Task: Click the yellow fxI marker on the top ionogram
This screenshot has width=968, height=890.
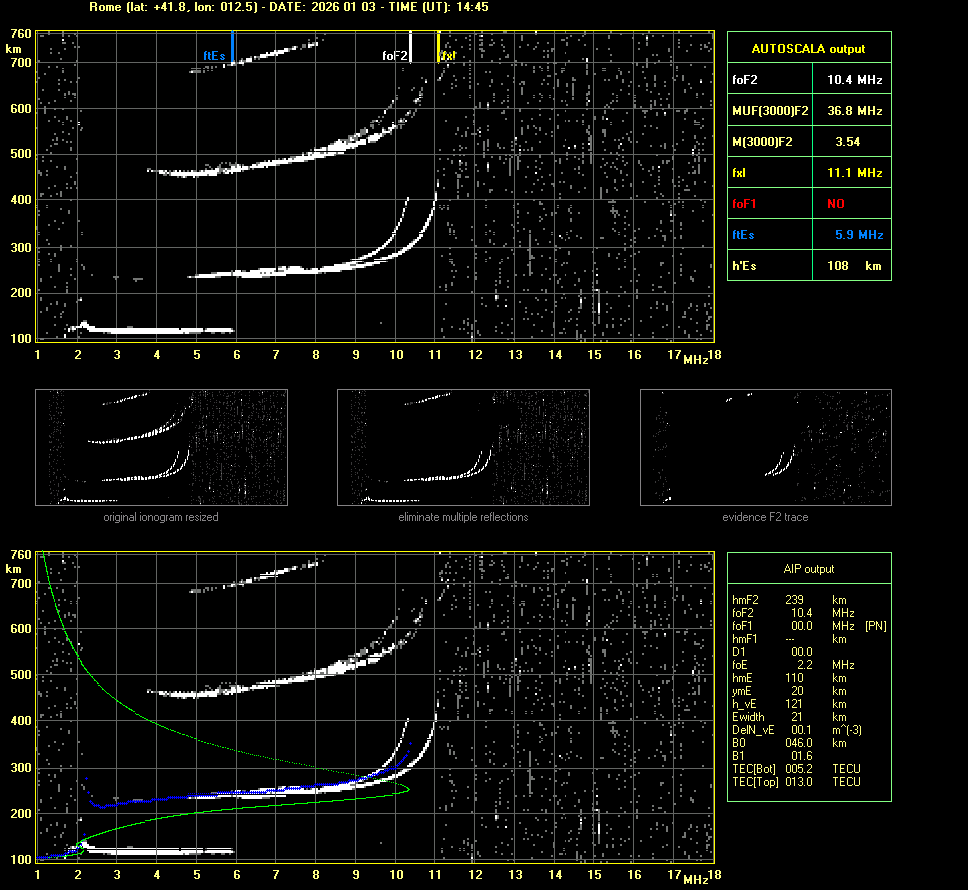Action: [439, 46]
